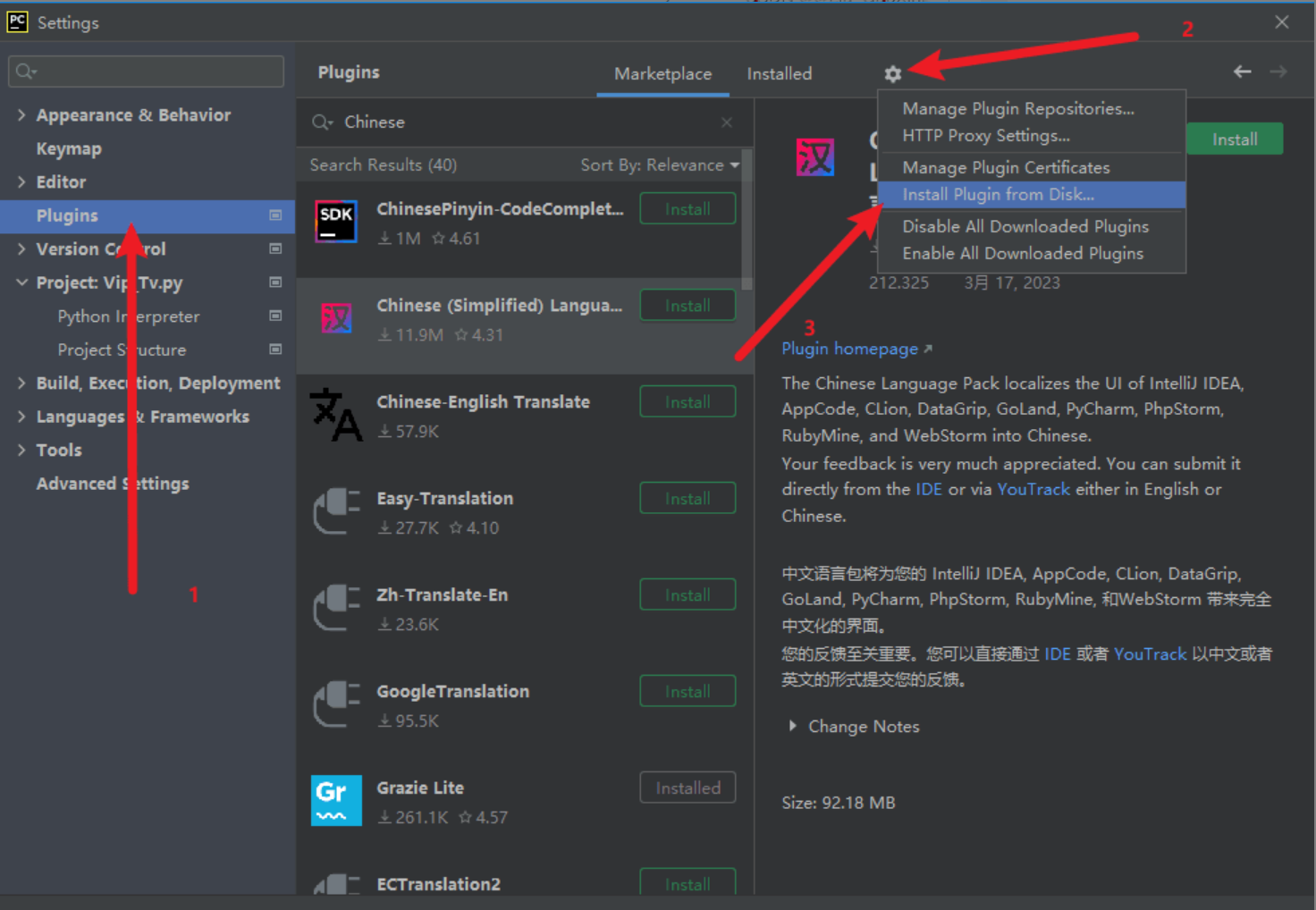The image size is (1316, 910).
Task: Expand Appearance & Behavior settings
Action: coord(21,114)
